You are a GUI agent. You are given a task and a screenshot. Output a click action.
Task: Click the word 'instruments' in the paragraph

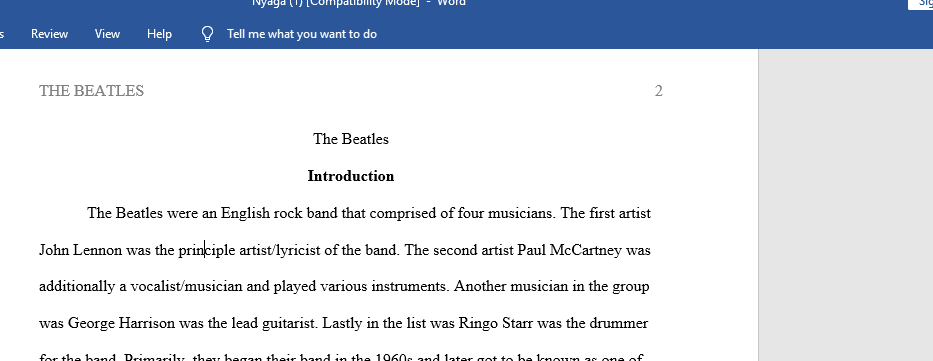tap(409, 287)
